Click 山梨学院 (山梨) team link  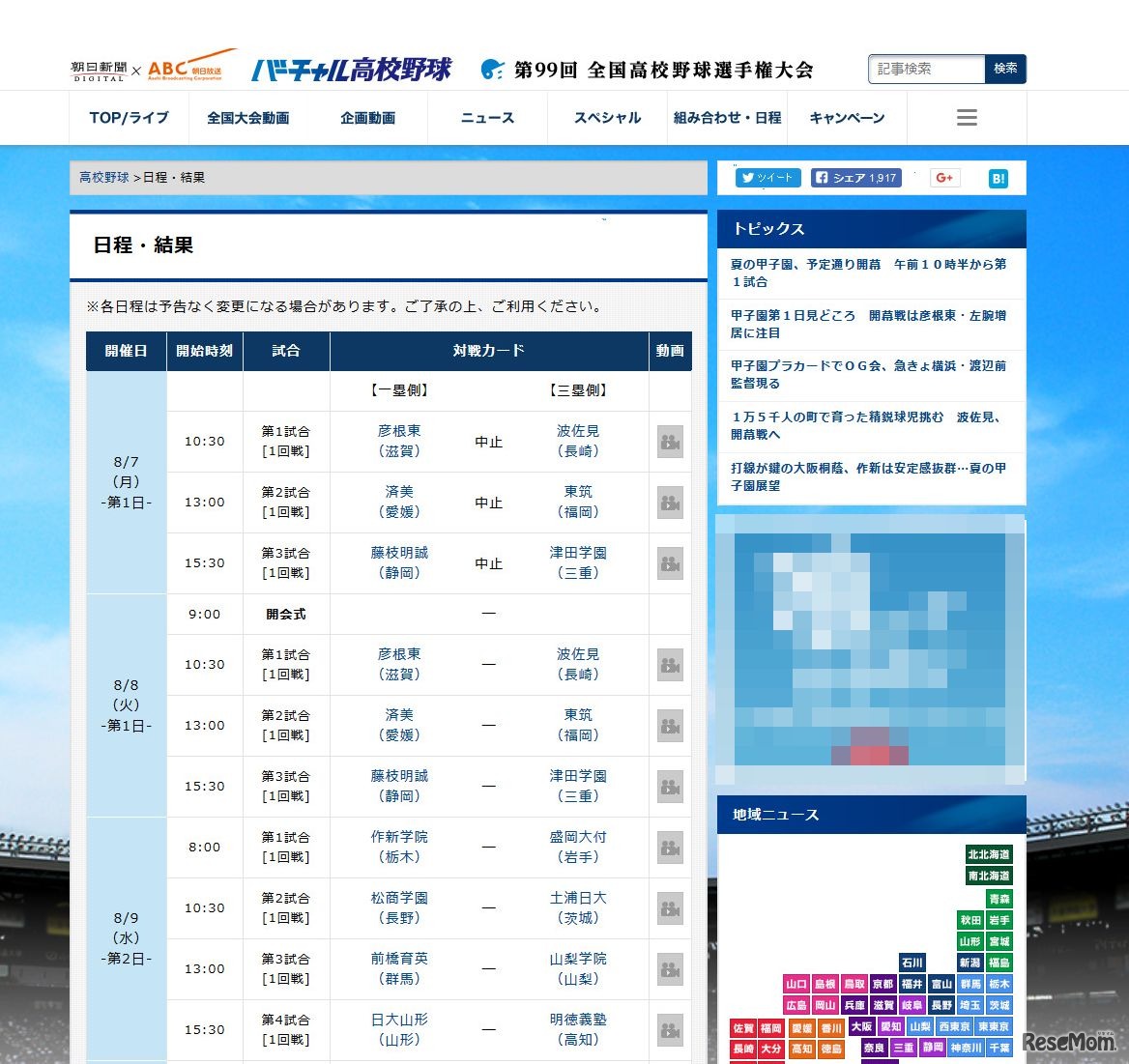click(578, 969)
